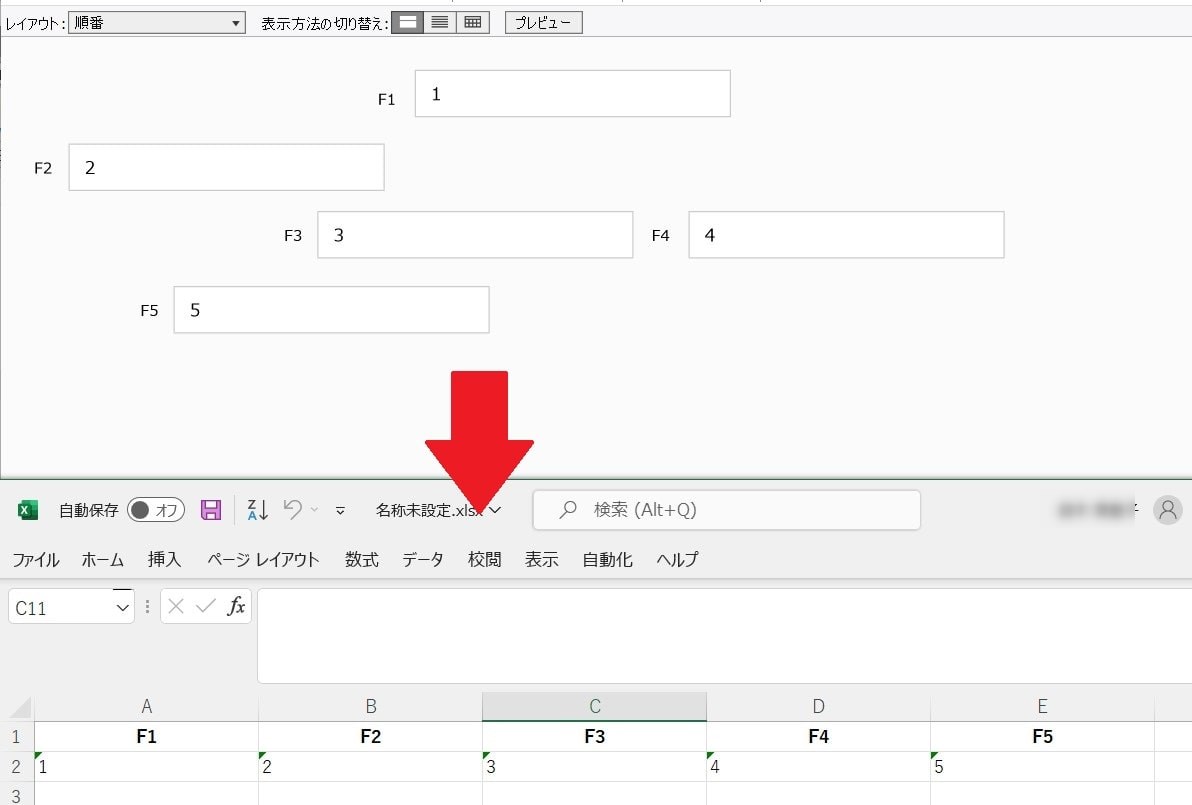The width and height of the screenshot is (1192, 805).
Task: Click the Sort A-Z icon near the Quick Access Toolbar
Action: click(x=256, y=509)
